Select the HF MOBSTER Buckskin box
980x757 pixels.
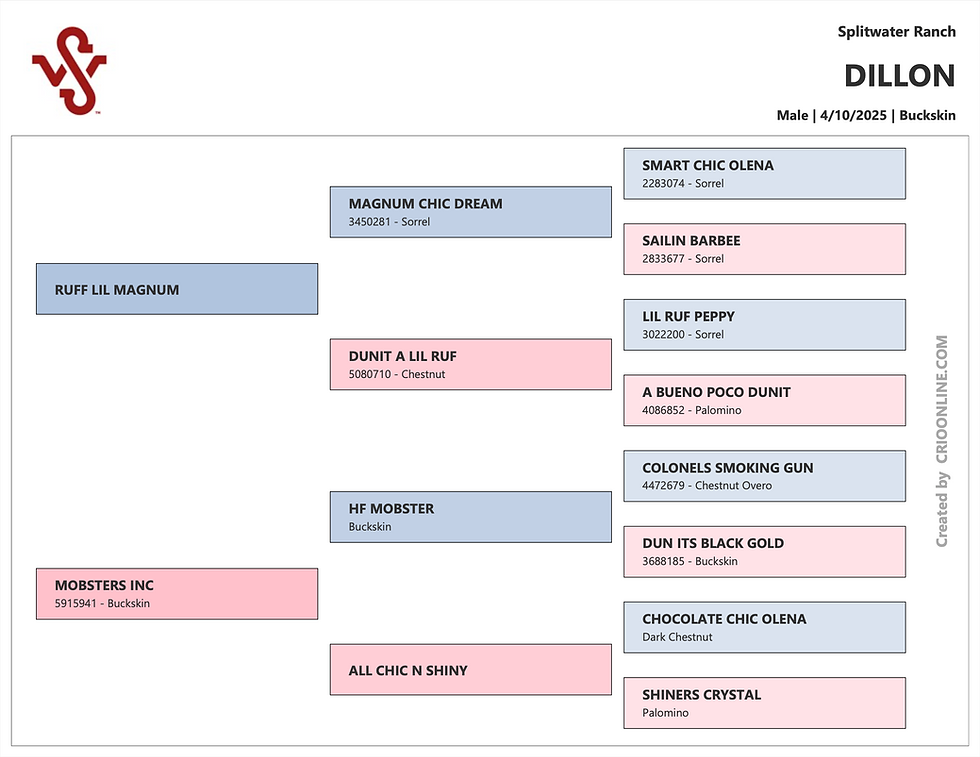[471, 517]
